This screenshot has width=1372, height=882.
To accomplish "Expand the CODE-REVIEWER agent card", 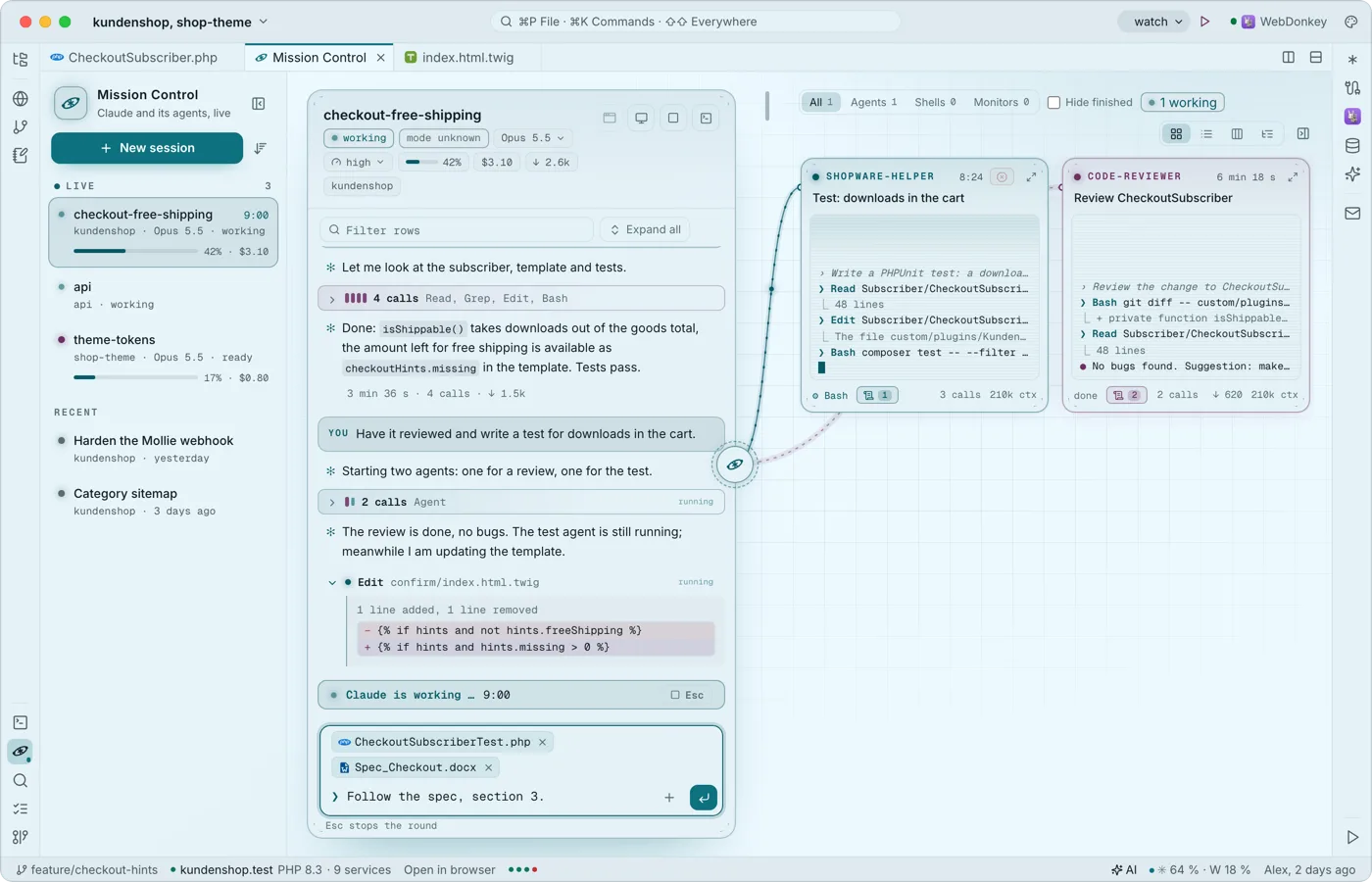I will point(1293,177).
